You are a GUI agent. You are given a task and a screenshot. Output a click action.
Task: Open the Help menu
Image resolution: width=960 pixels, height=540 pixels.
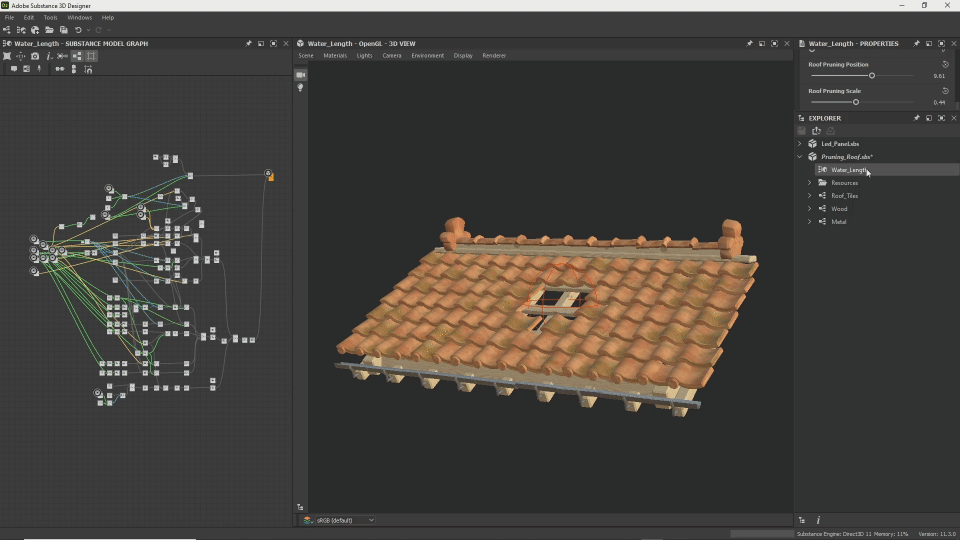click(x=108, y=18)
